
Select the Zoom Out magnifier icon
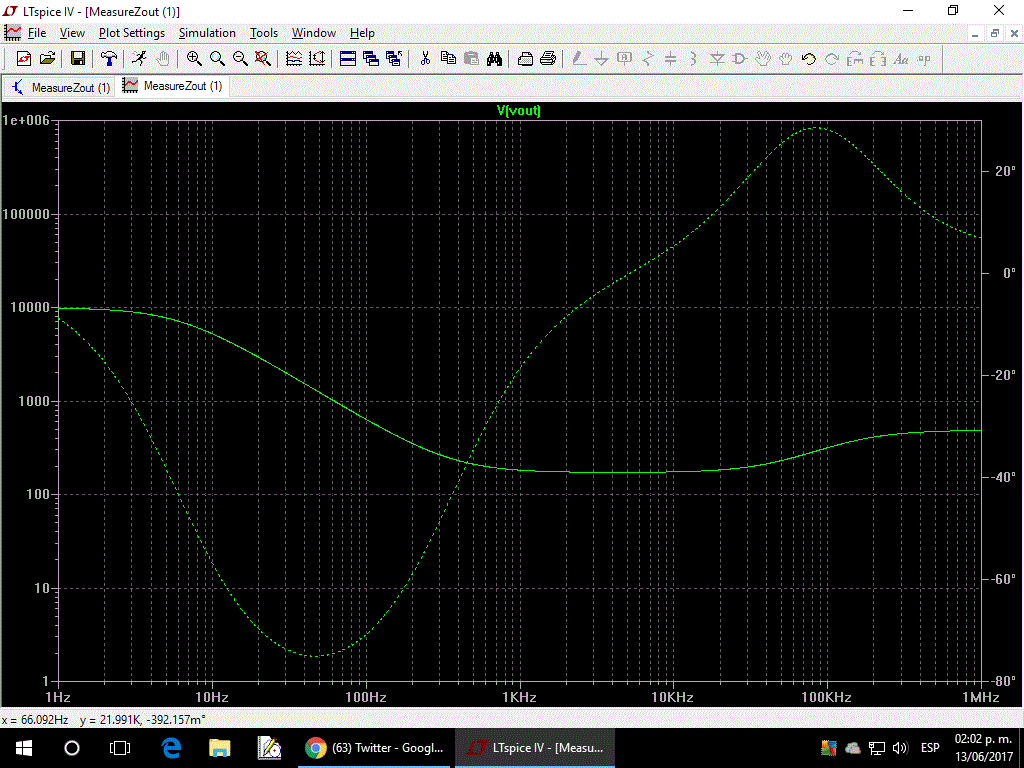coord(240,59)
